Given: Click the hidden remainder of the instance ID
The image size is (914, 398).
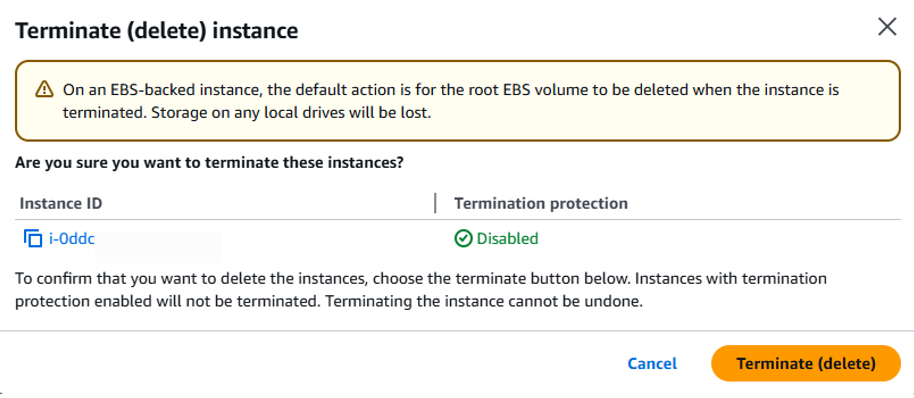Looking at the screenshot, I should point(158,244).
